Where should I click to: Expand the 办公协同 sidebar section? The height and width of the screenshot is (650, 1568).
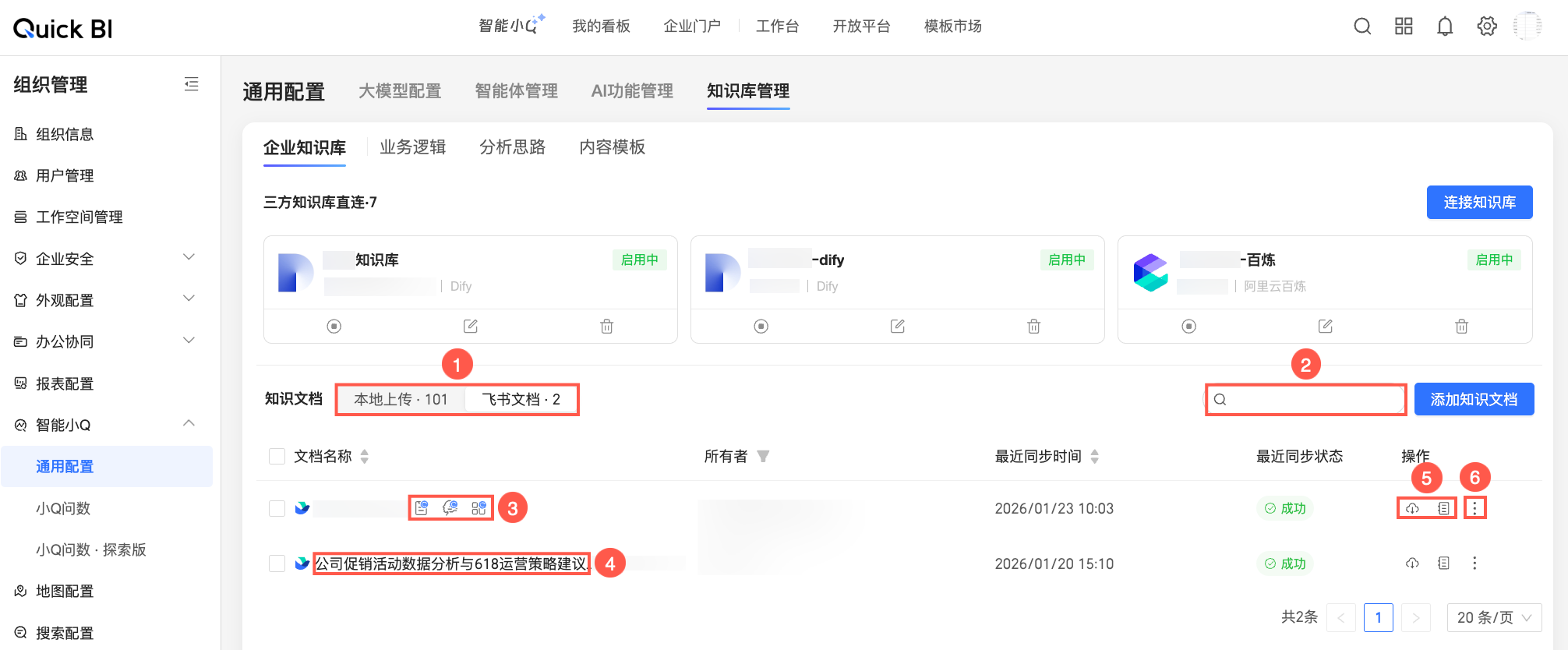pyautogui.click(x=189, y=341)
